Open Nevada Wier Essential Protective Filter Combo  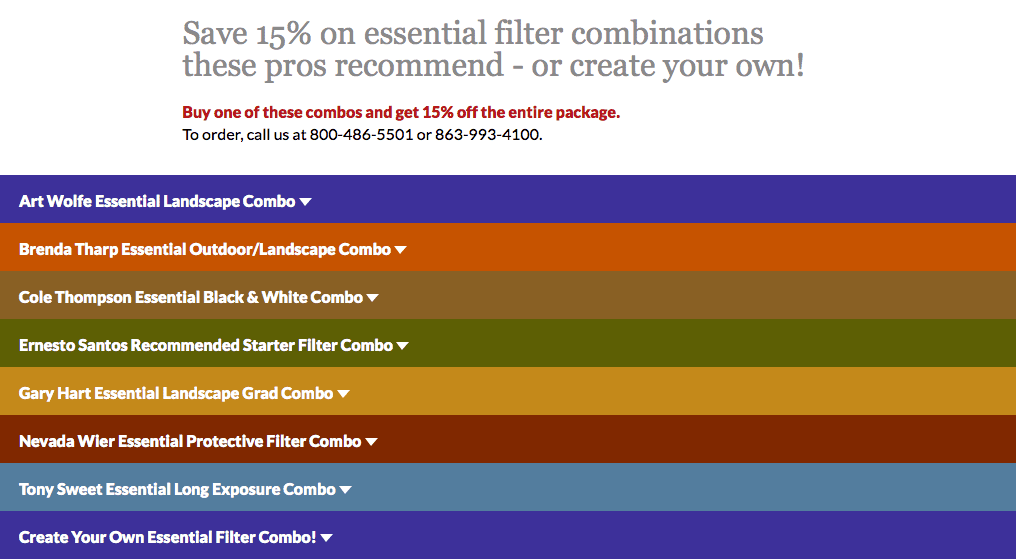[x=508, y=439]
